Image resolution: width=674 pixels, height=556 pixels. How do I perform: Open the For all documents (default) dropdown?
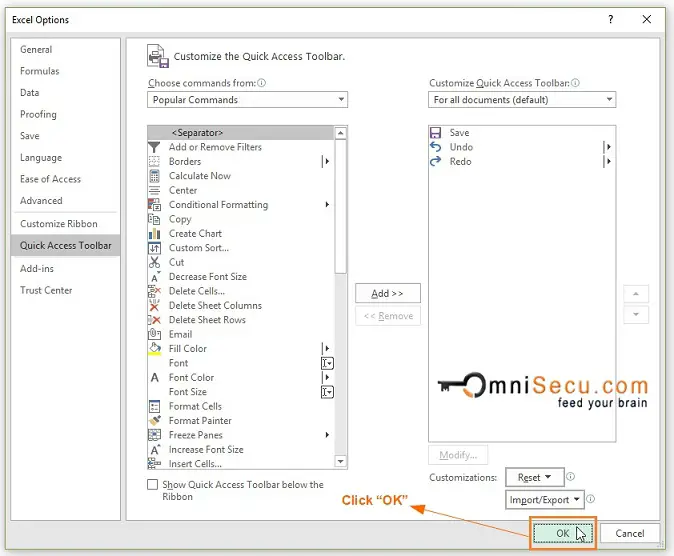coord(522,100)
